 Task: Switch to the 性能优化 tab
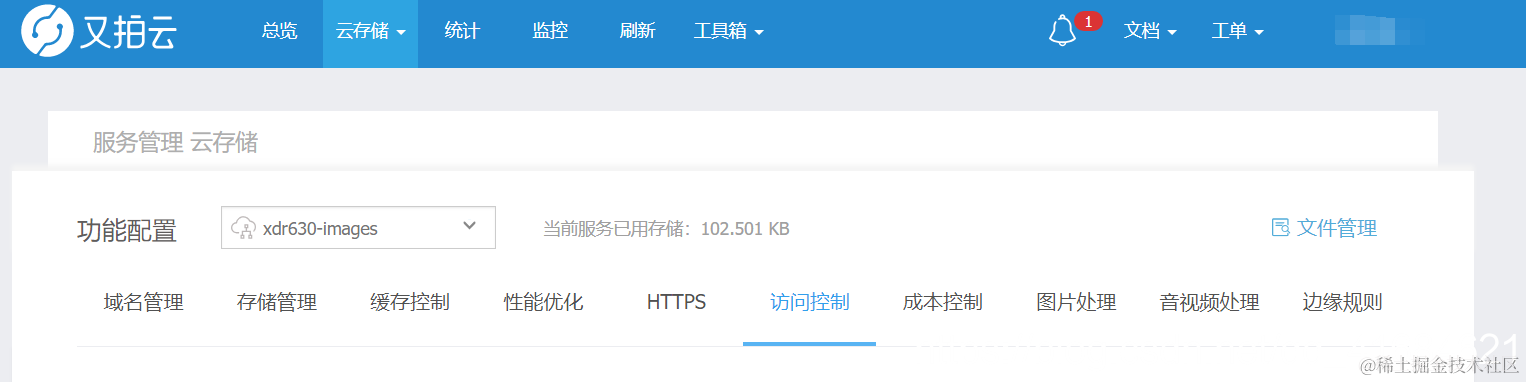pyautogui.click(x=543, y=302)
